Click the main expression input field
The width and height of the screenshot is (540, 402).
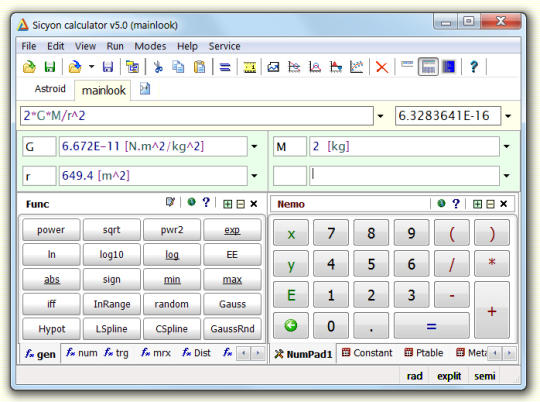[197, 116]
